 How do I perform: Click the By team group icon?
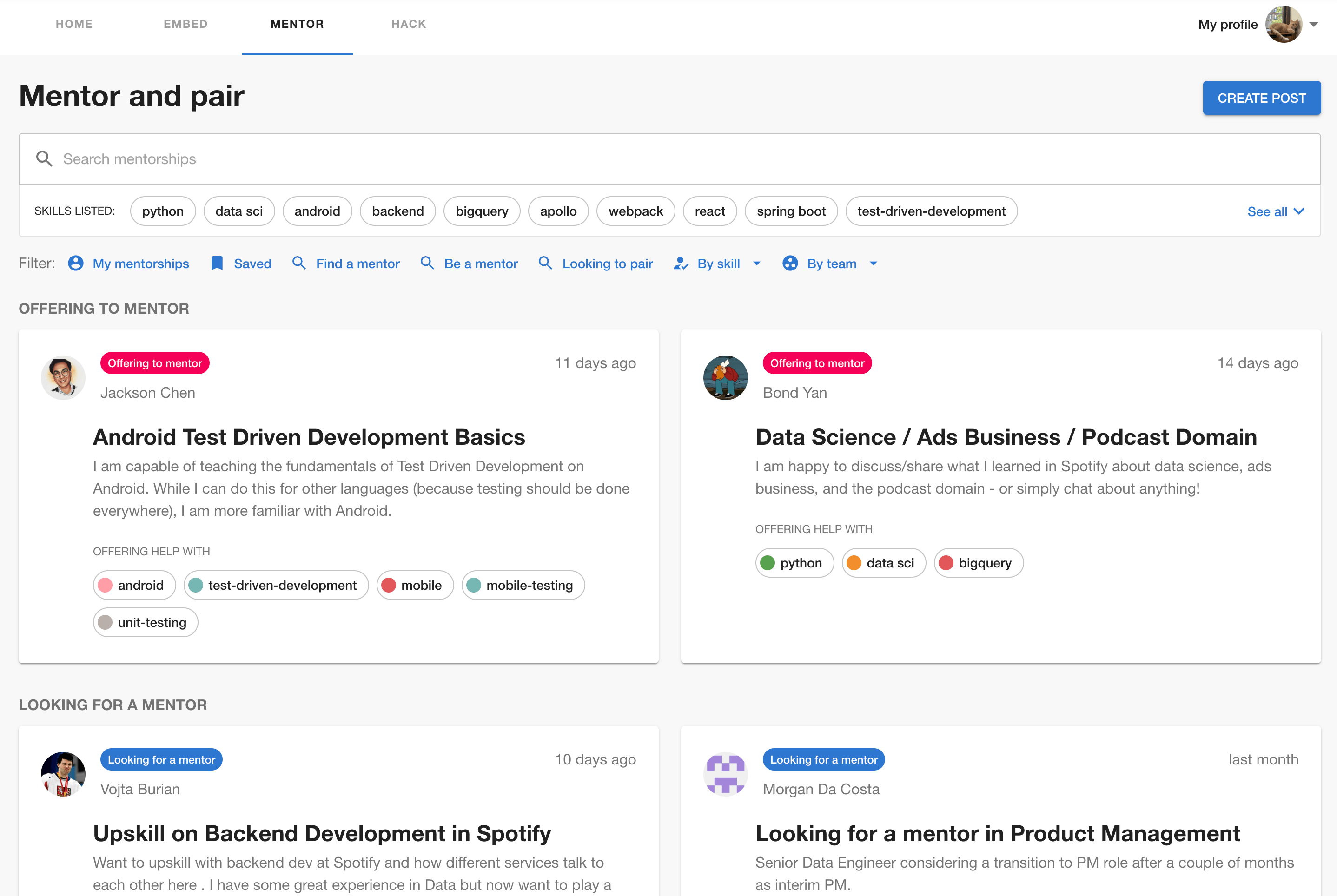pos(790,264)
